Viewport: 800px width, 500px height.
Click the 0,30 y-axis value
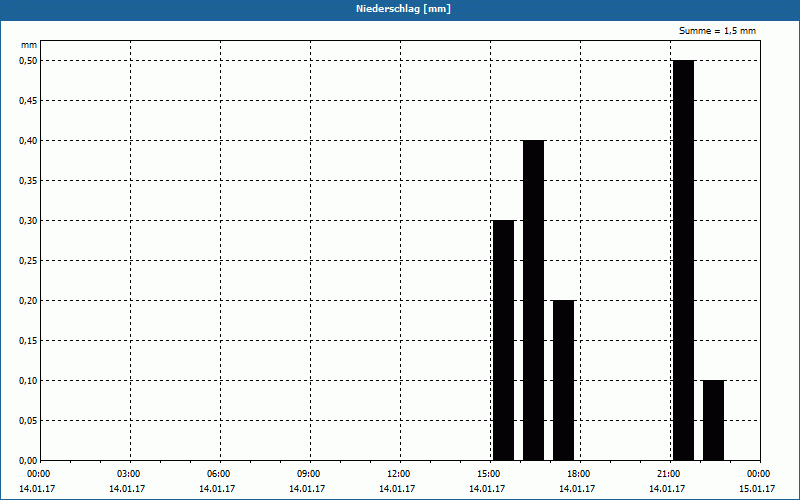coord(28,221)
